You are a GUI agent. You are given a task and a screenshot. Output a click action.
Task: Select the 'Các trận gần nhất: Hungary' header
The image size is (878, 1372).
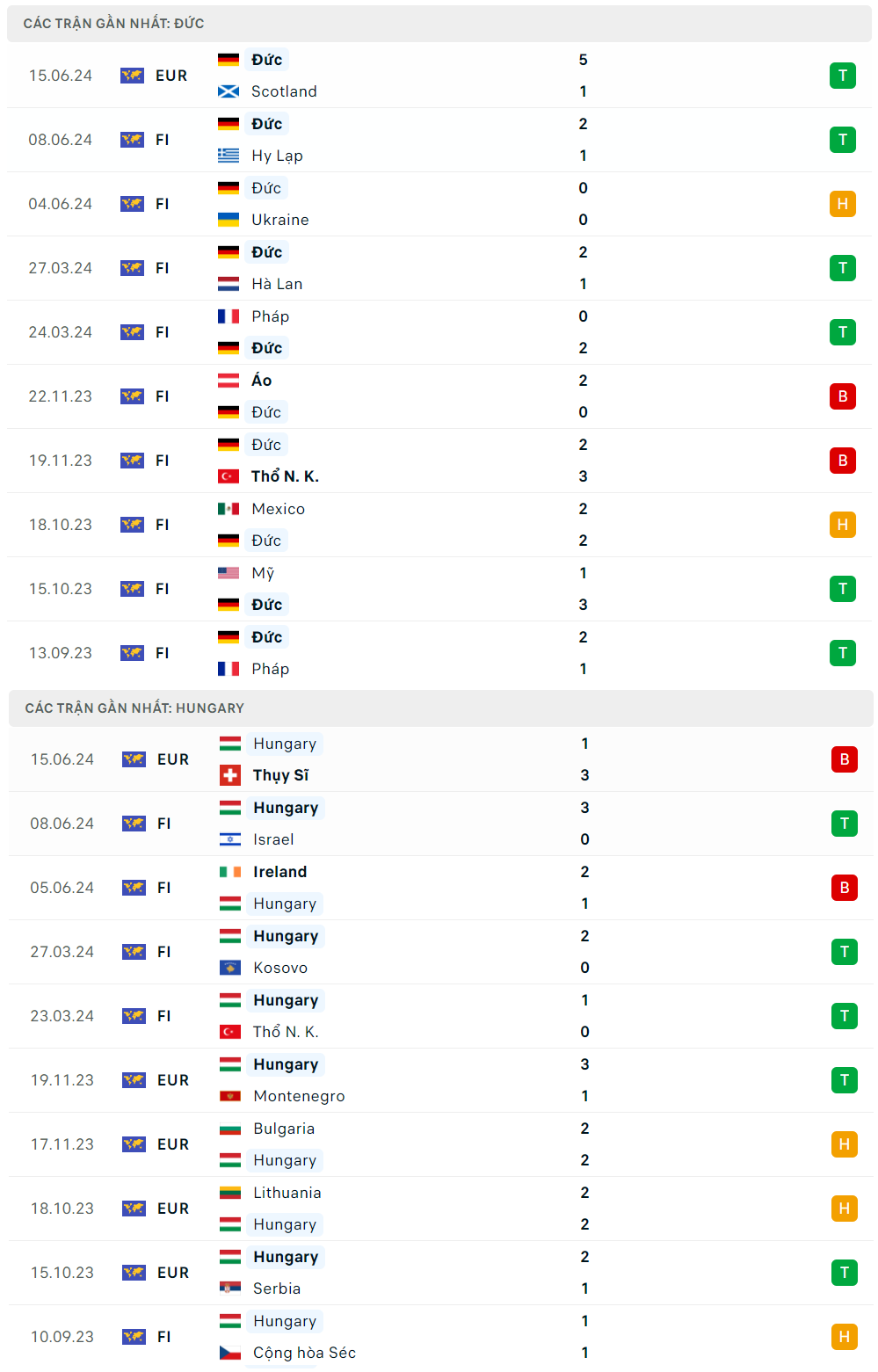[134, 708]
